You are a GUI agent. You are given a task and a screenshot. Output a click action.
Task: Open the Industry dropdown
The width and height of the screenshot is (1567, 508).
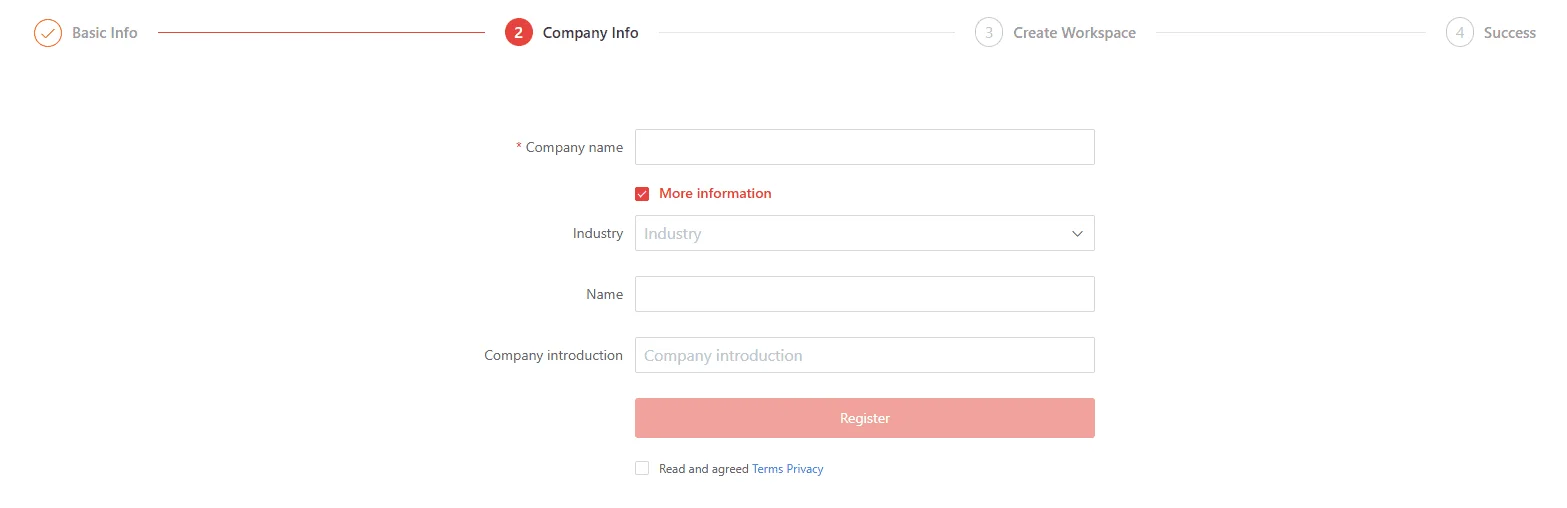click(865, 233)
